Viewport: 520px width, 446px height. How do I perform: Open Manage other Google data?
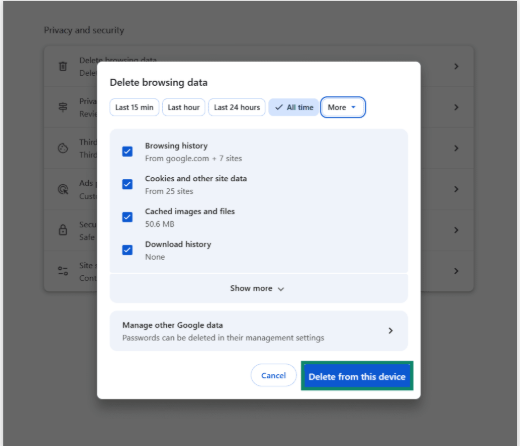pyautogui.click(x=259, y=331)
